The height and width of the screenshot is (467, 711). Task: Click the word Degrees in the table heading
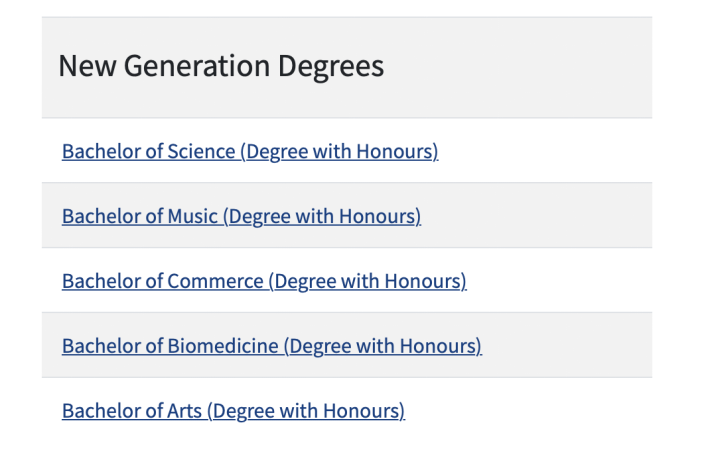coord(324,66)
